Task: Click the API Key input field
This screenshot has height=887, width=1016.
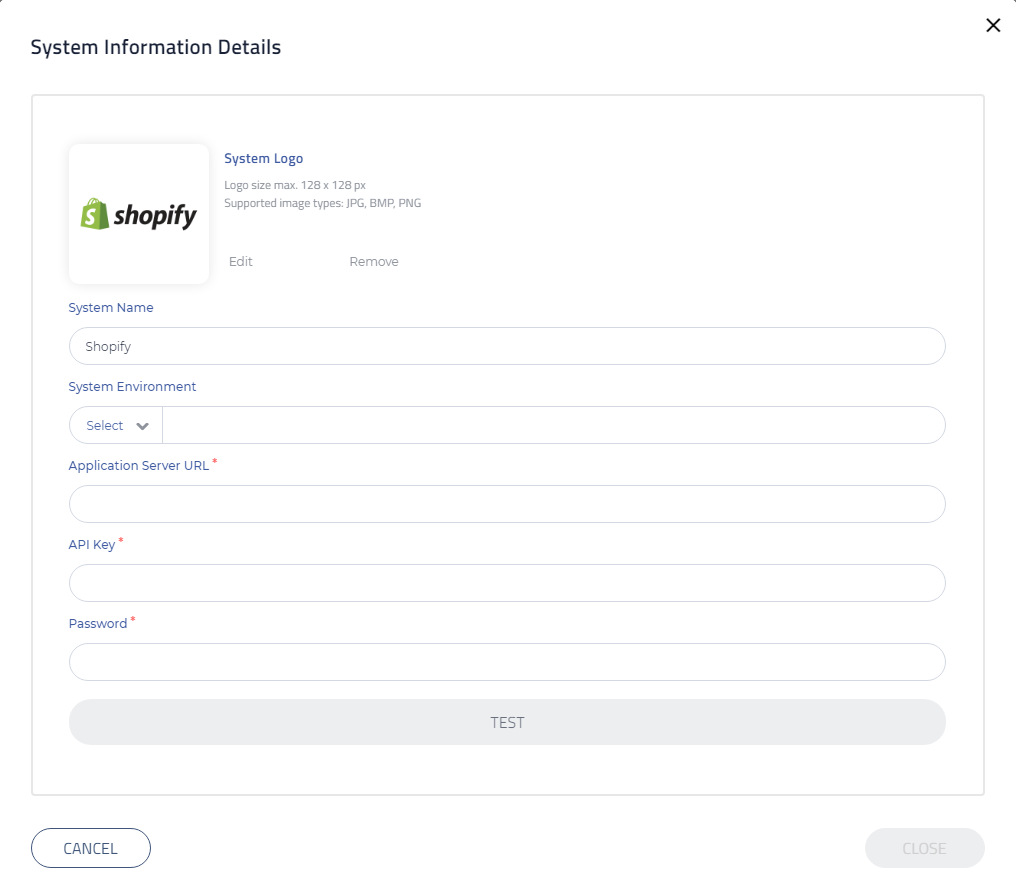Action: coord(507,583)
